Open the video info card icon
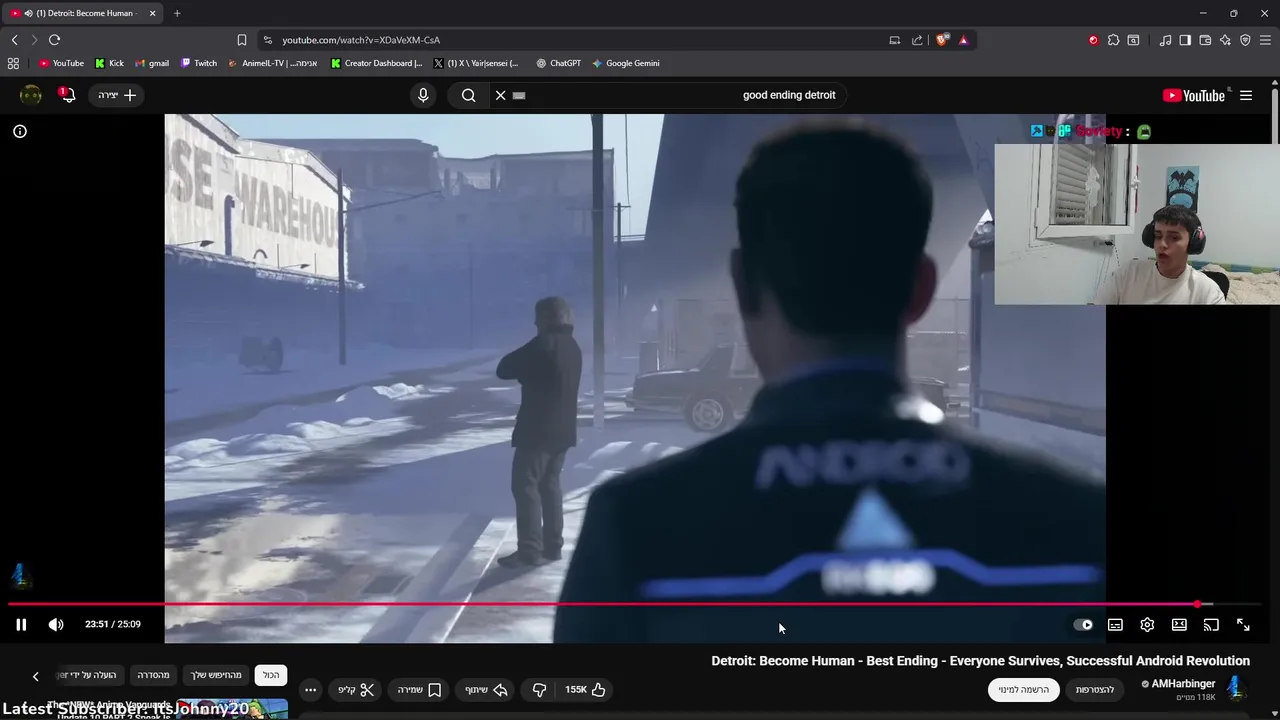Viewport: 1280px width, 720px height. [x=19, y=131]
